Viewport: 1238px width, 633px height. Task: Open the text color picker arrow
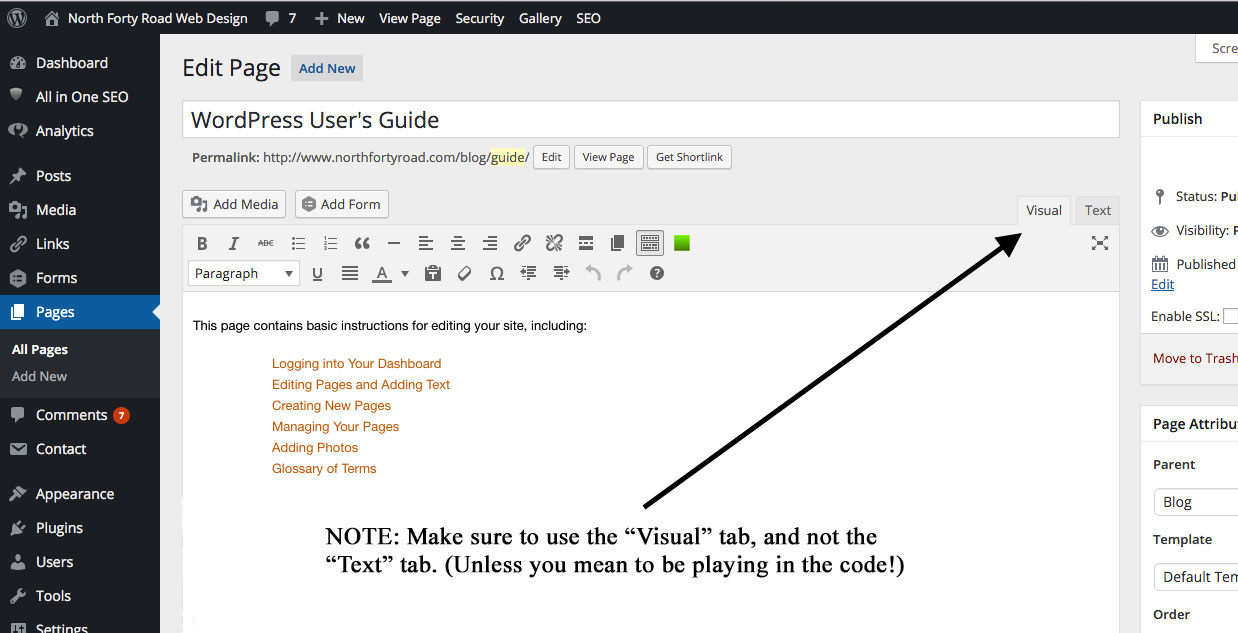tap(405, 273)
